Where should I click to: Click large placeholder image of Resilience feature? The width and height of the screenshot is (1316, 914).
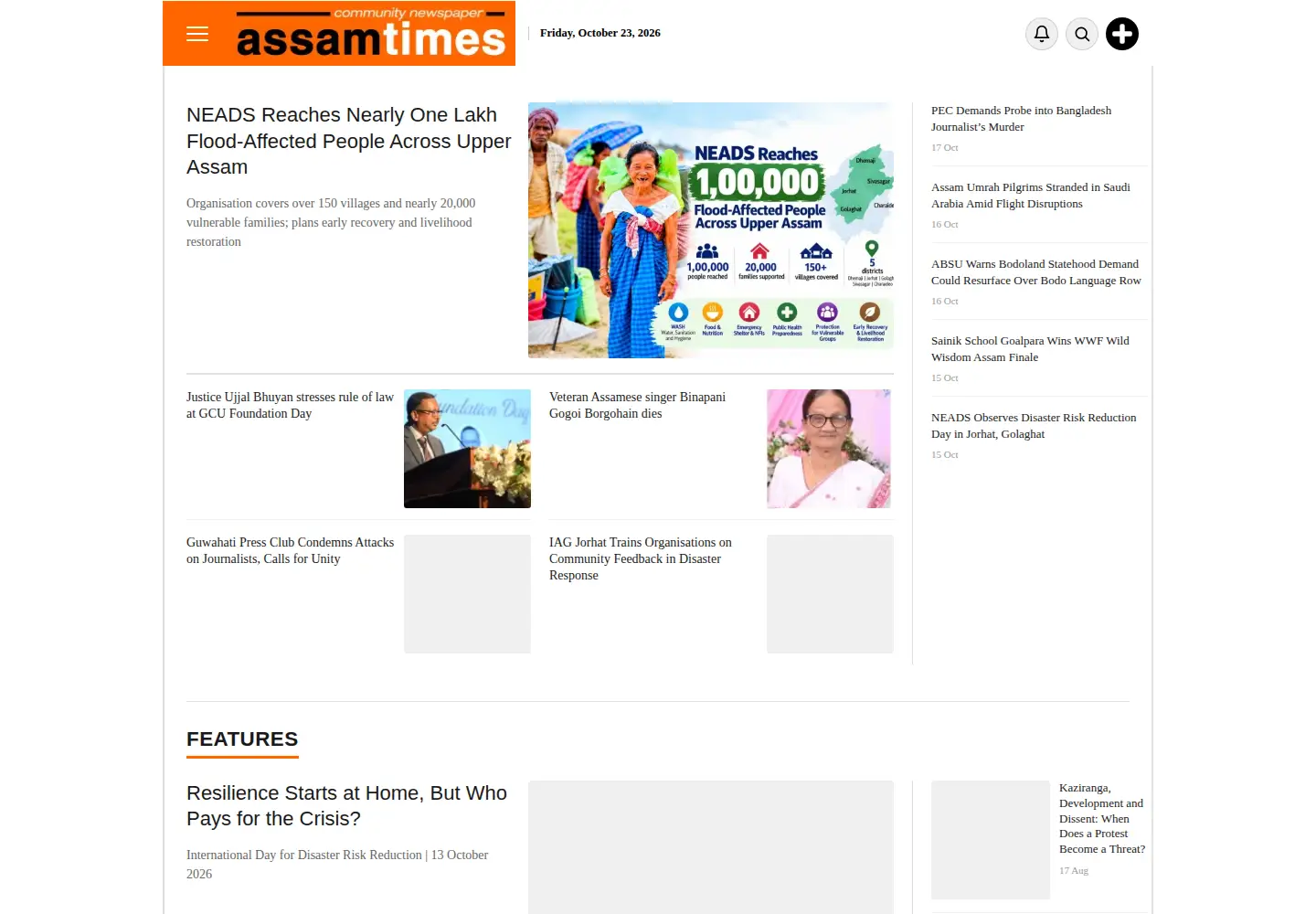(711, 847)
